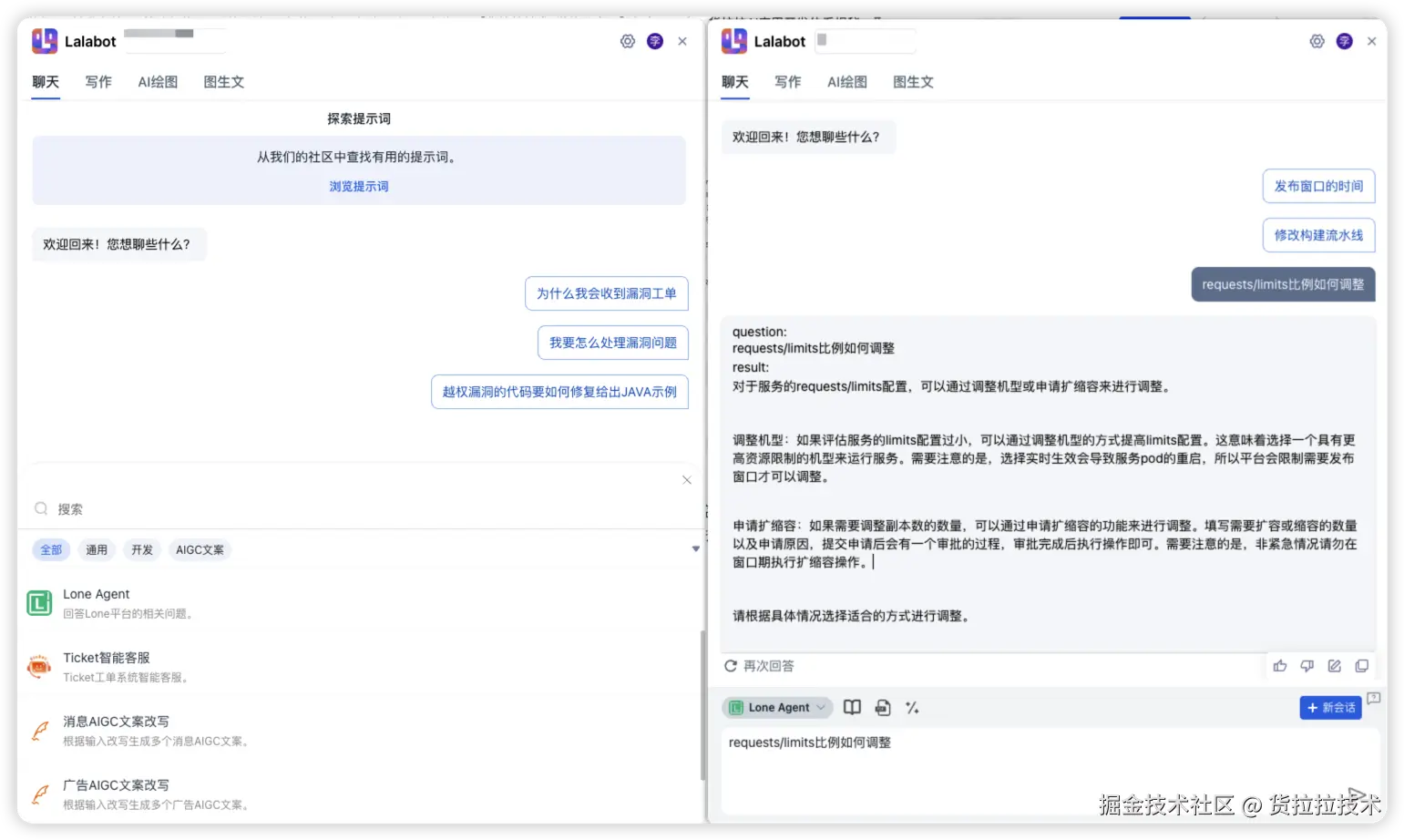Screen dimensions: 1404x840
Task: Filter agents by 开发 category
Action: click(142, 549)
